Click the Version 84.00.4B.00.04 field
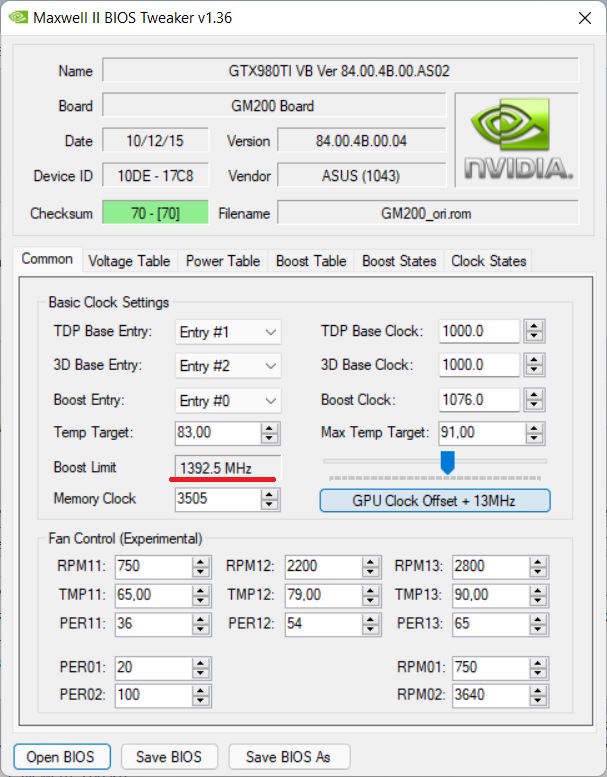 (361, 141)
